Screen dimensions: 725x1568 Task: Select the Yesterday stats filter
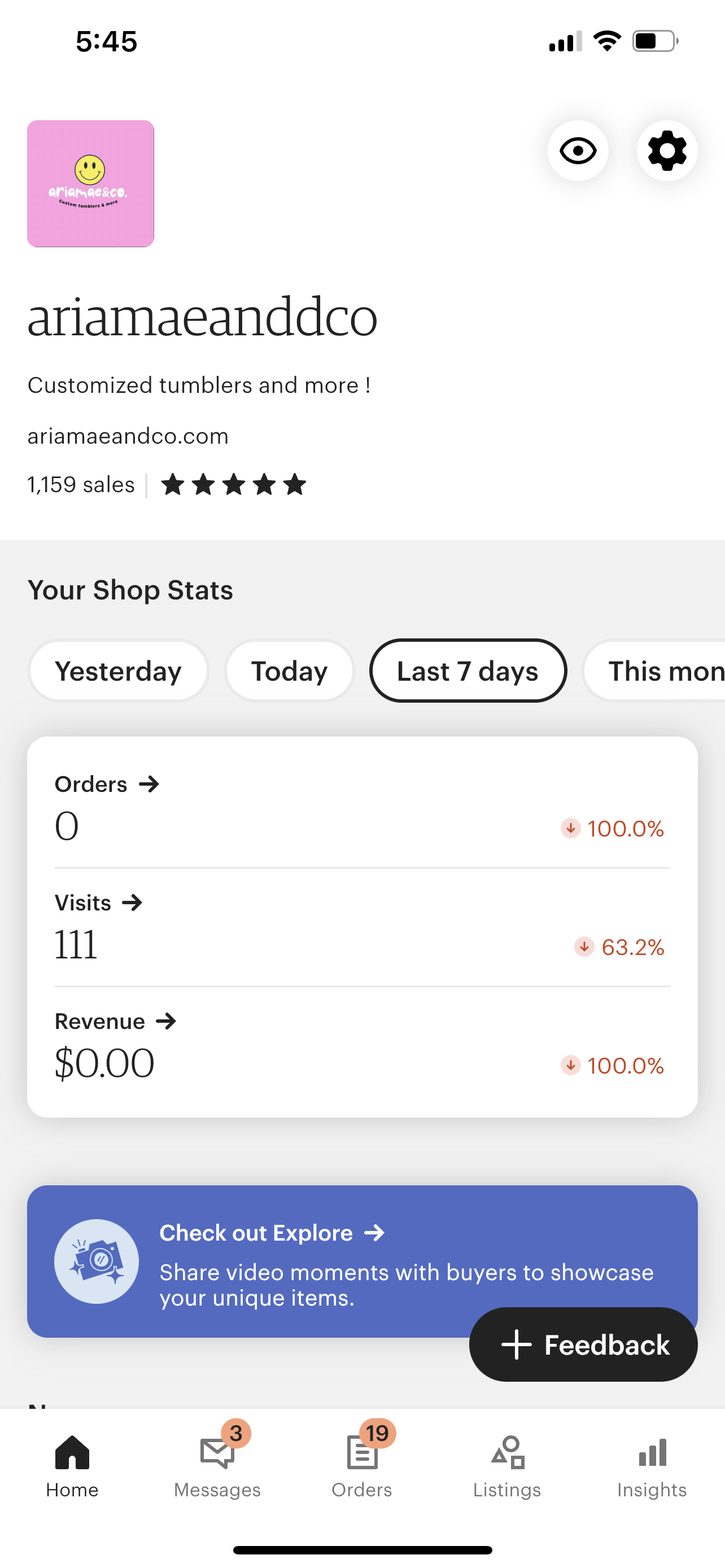(x=118, y=671)
